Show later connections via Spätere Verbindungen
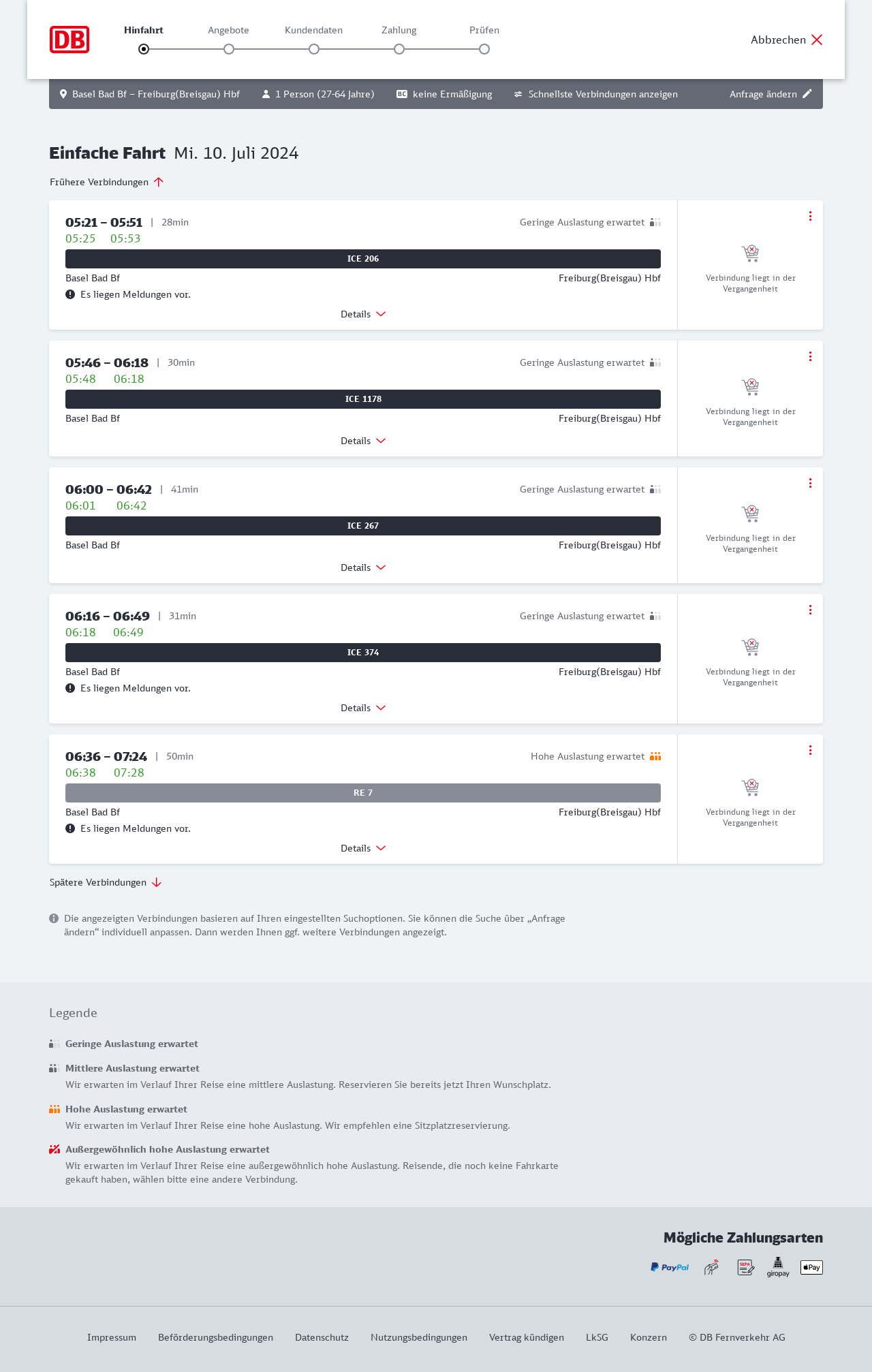Image resolution: width=872 pixels, height=1372 pixels. pos(106,882)
